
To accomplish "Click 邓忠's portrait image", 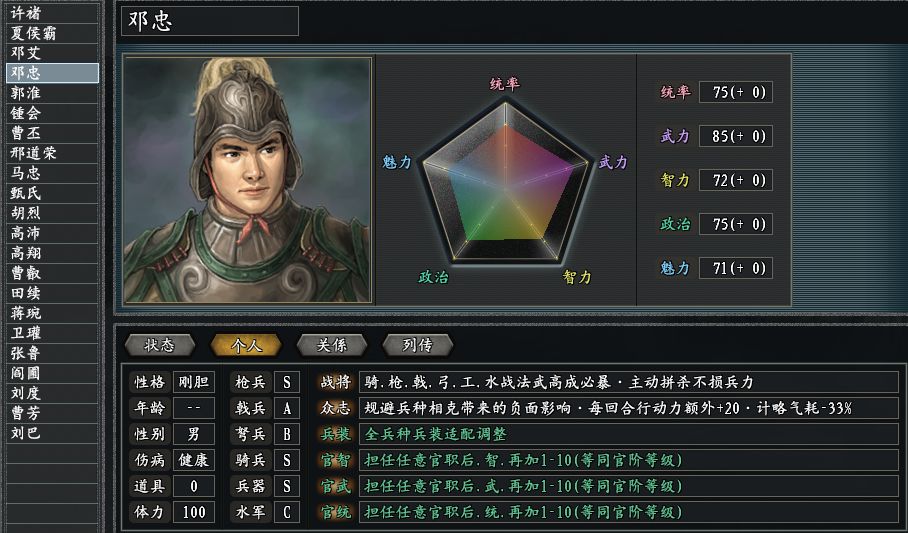I will tap(247, 179).
